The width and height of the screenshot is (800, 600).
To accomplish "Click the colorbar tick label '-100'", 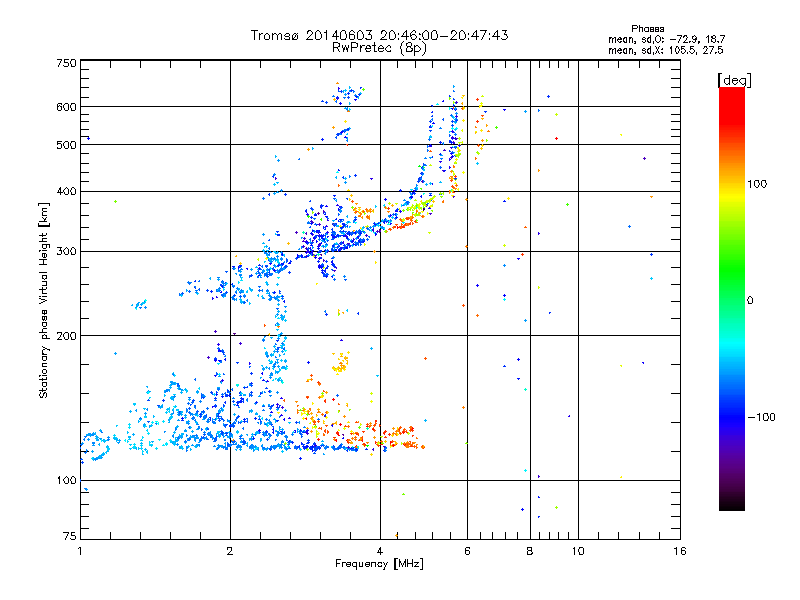I will (x=761, y=417).
